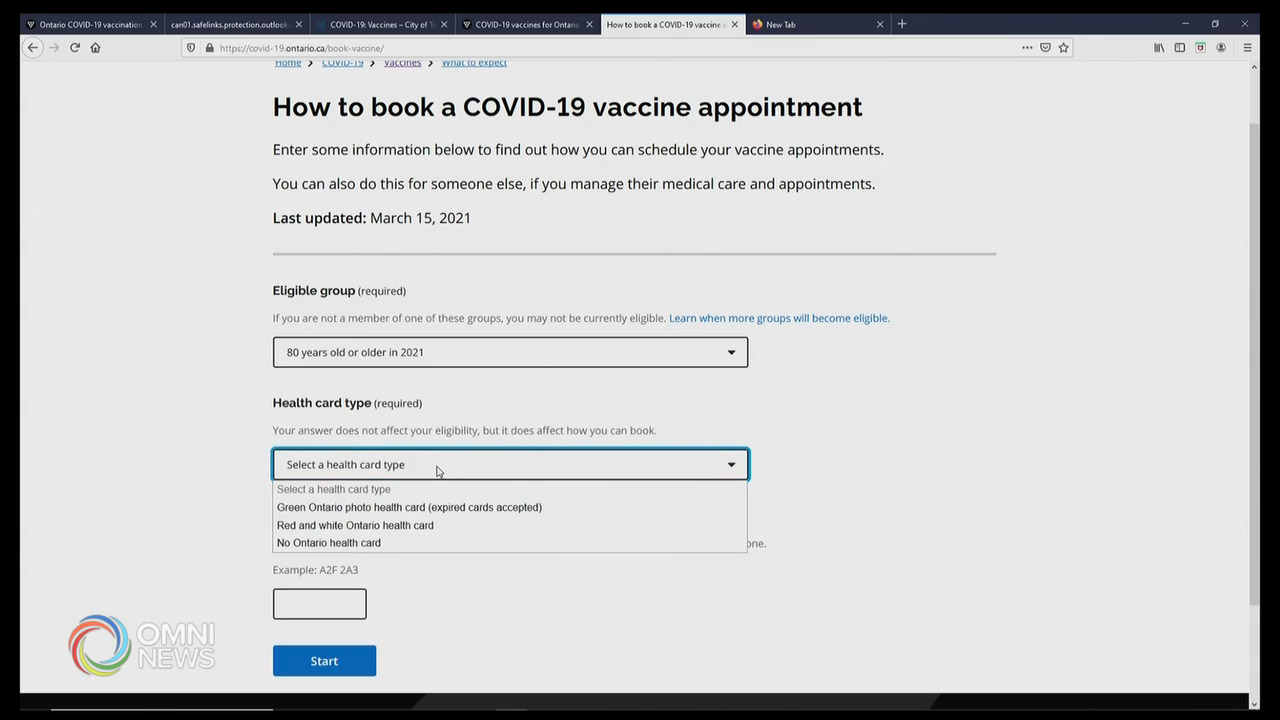Click the postal code input box
Screen dimensions: 1280x720
click(319, 604)
